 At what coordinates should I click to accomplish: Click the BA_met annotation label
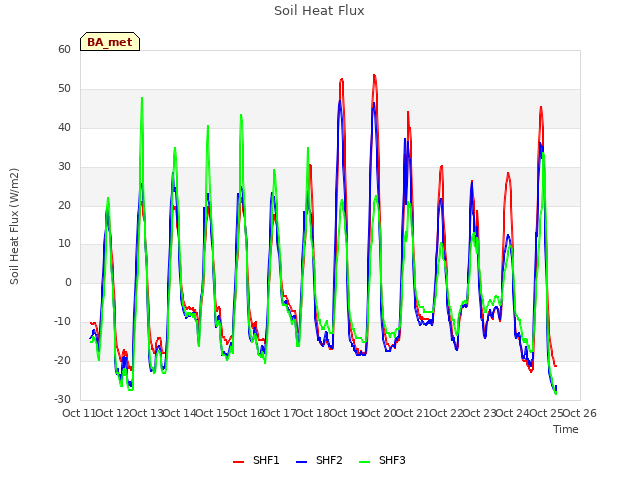point(110,42)
